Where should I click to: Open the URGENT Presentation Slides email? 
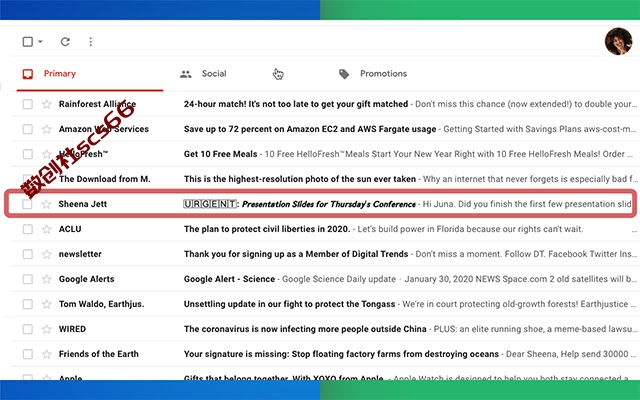click(x=300, y=204)
